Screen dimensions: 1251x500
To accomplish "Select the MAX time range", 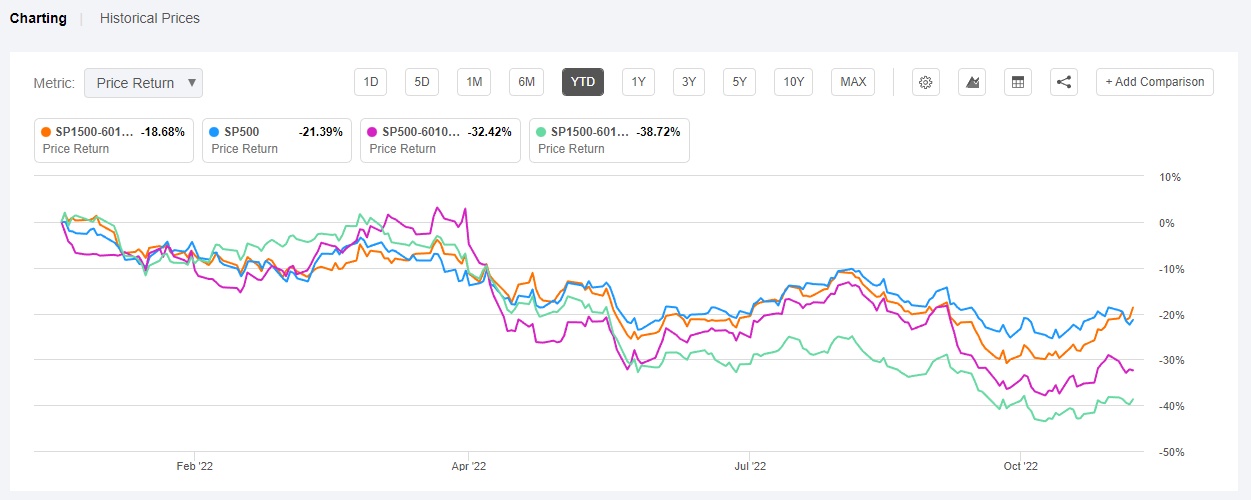I will 853,82.
